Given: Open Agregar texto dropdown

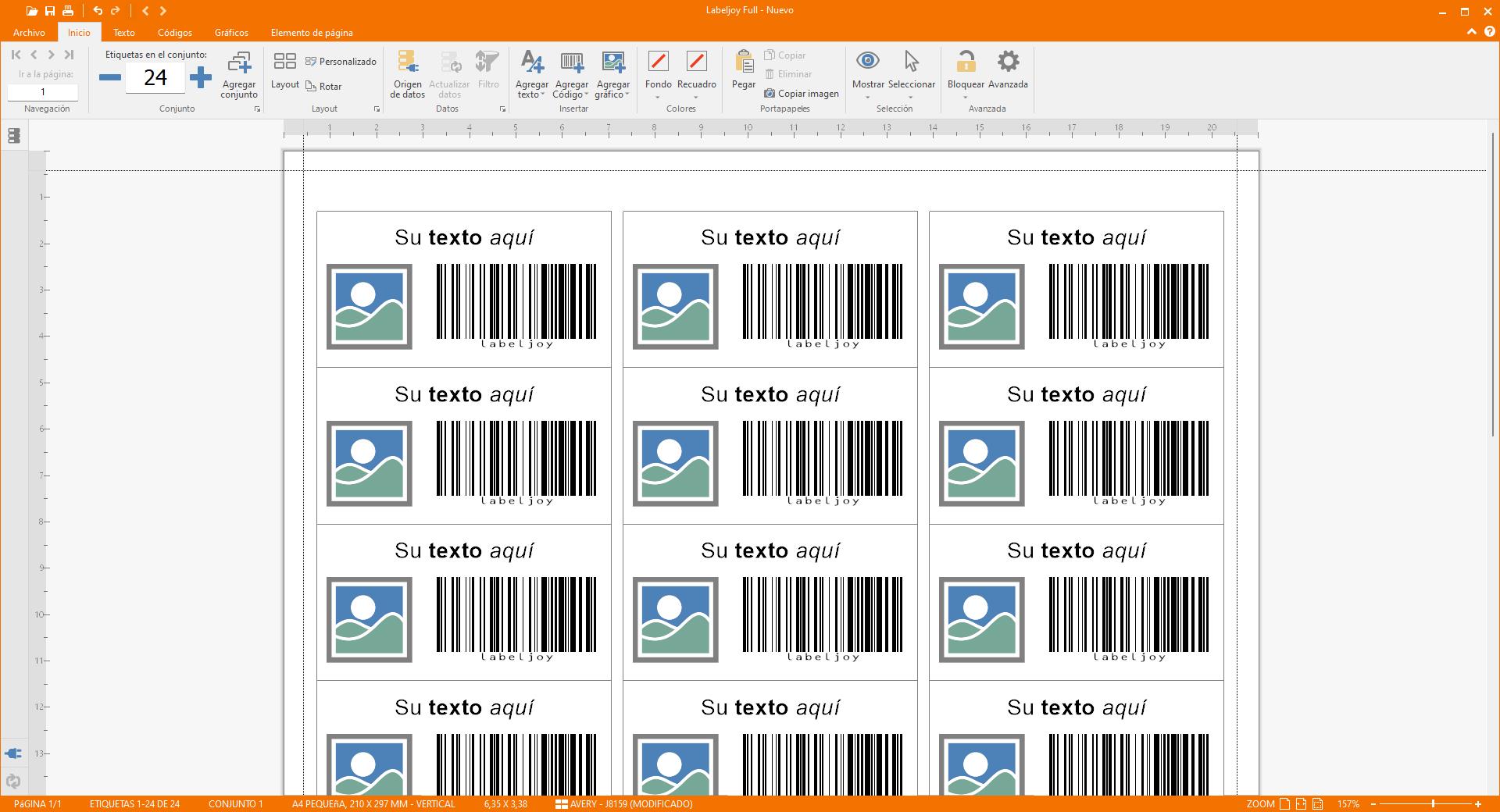Looking at the screenshot, I should (x=532, y=75).
